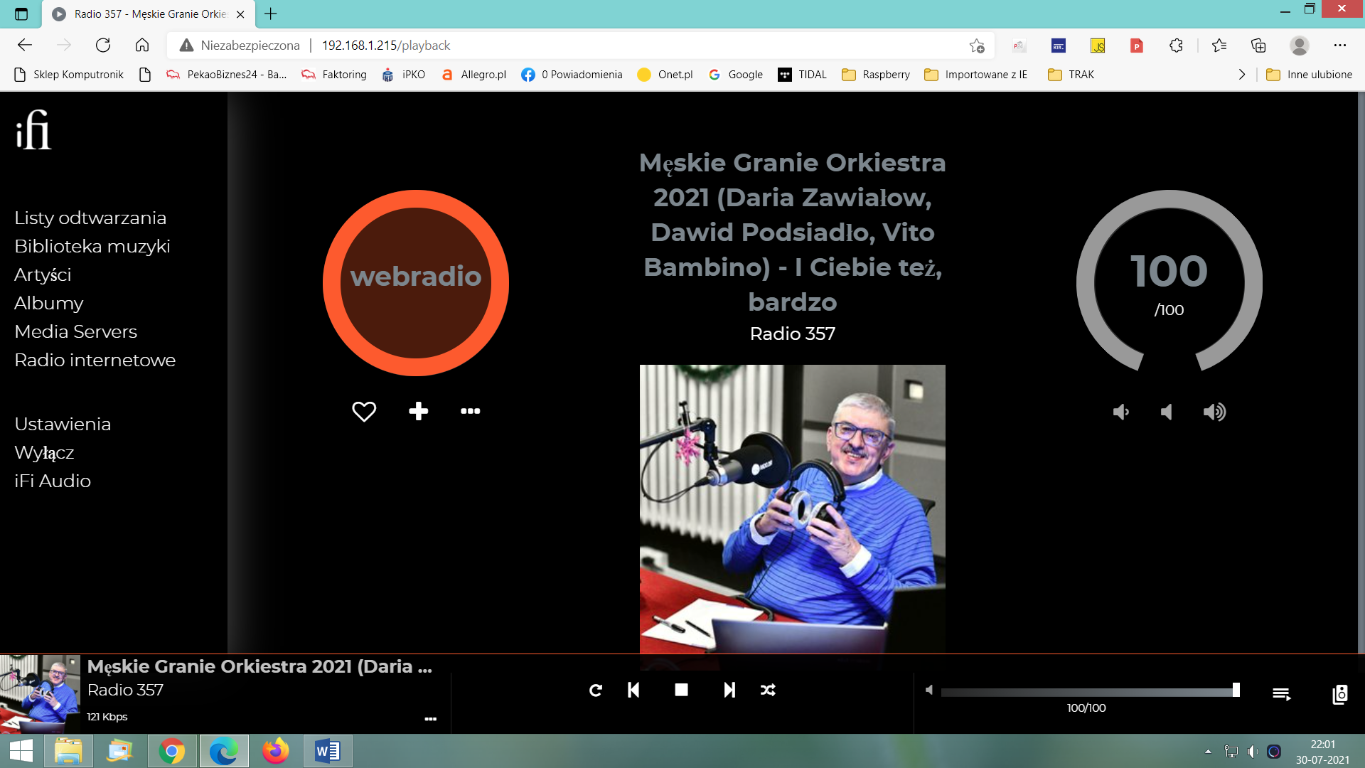
Task: Launch Firefox from the taskbar
Action: [x=275, y=751]
